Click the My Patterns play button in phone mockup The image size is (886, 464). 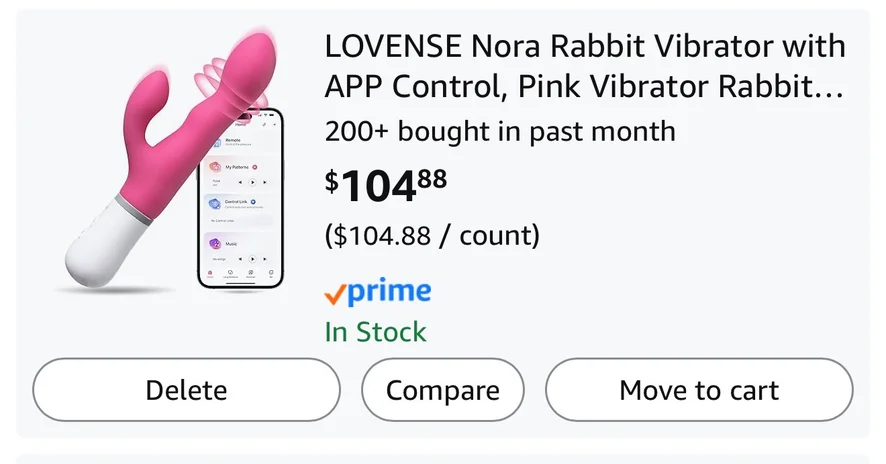[253, 182]
